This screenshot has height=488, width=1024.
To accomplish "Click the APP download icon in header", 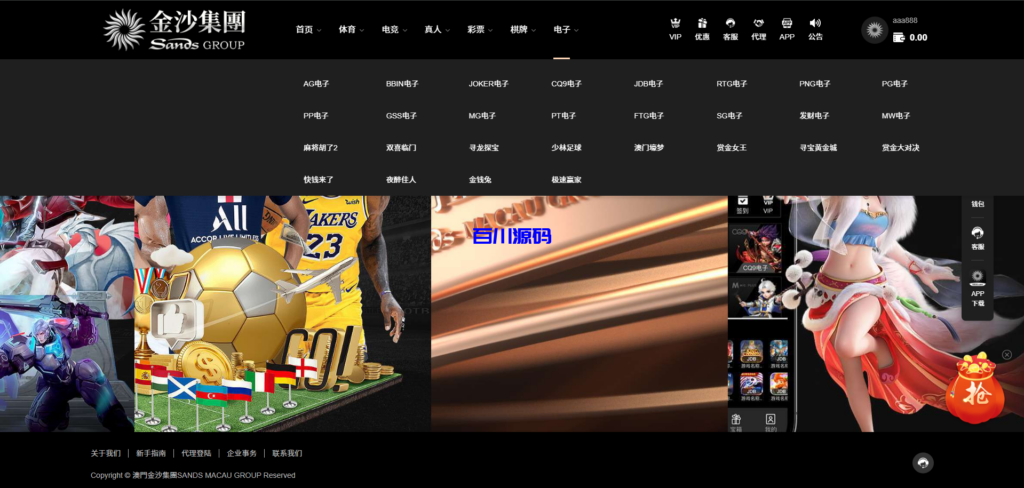I will tap(787, 23).
